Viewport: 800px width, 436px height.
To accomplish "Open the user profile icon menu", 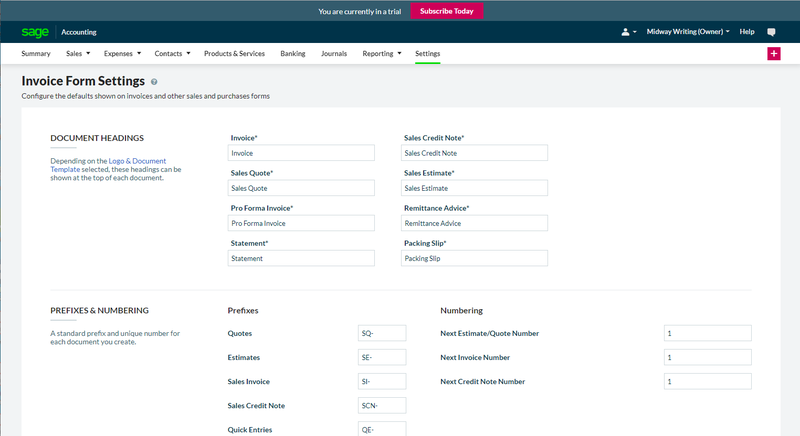I will tap(629, 32).
